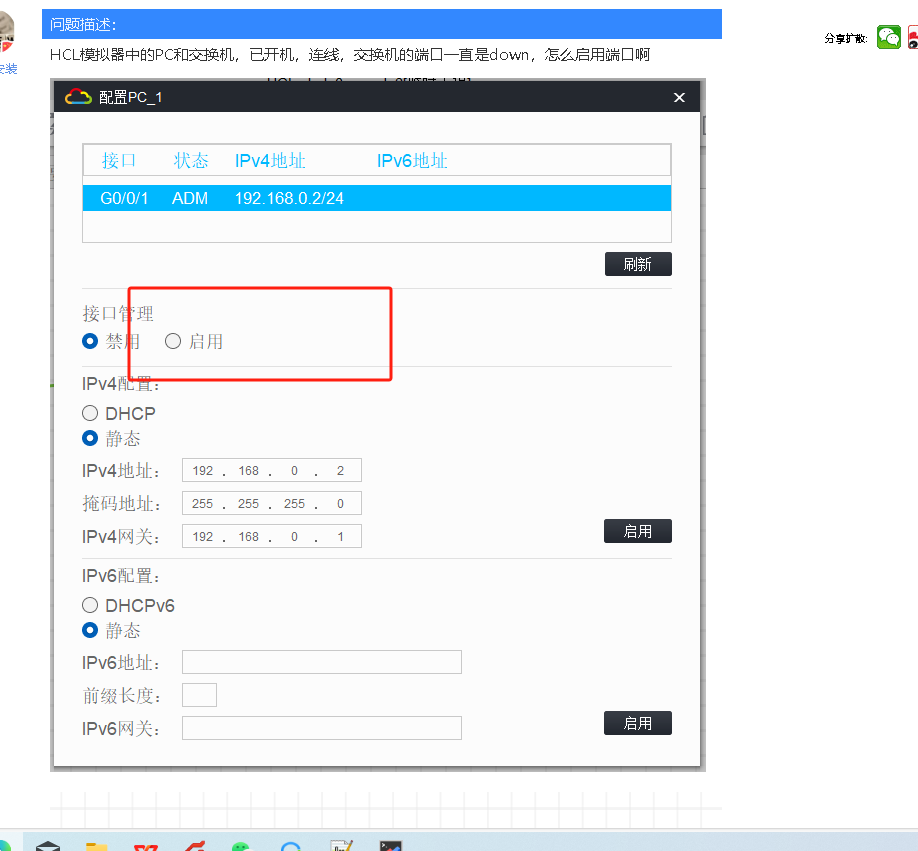Screen dimensions: 918x851
Task: Open the file explorer folder on the taskbar
Action: point(97,846)
